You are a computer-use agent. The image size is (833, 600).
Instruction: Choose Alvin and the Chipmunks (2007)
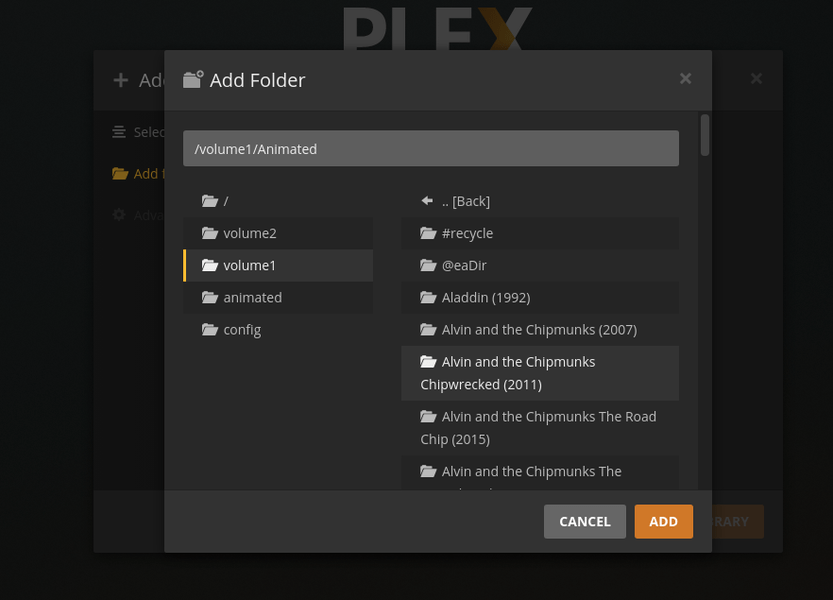click(x=539, y=329)
